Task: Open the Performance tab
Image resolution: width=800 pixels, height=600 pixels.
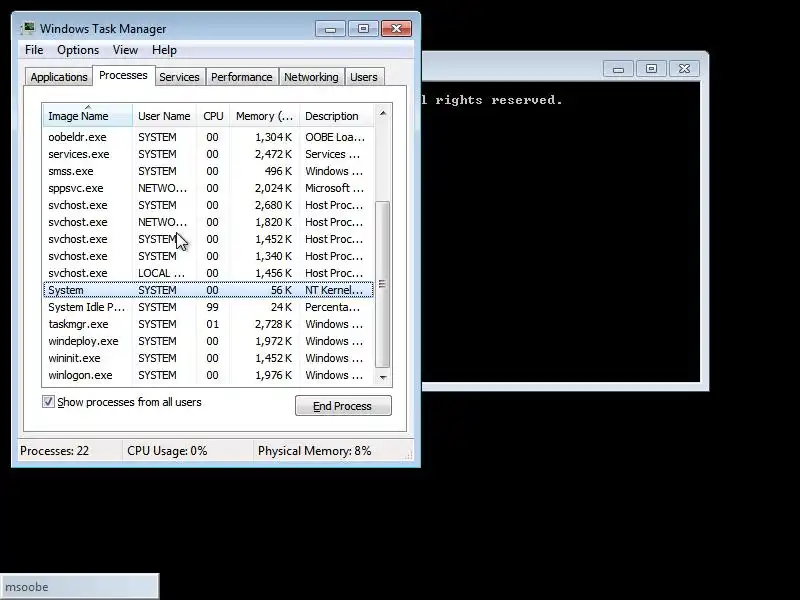Action: coord(242,77)
